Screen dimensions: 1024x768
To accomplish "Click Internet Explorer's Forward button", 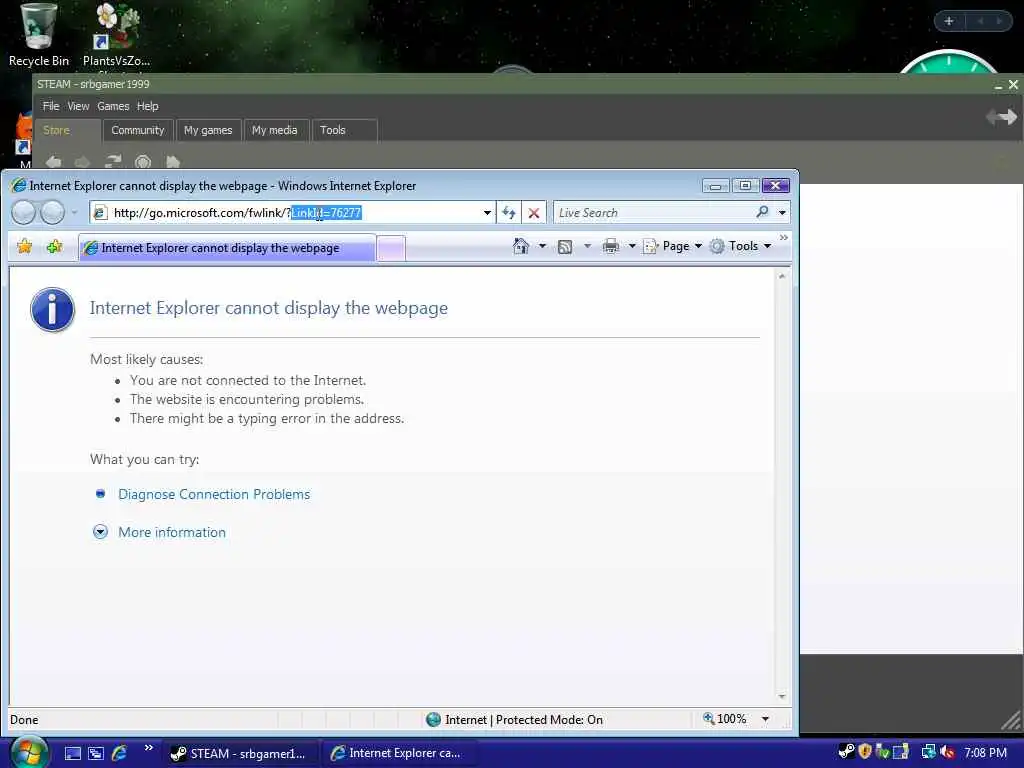I will (x=53, y=212).
